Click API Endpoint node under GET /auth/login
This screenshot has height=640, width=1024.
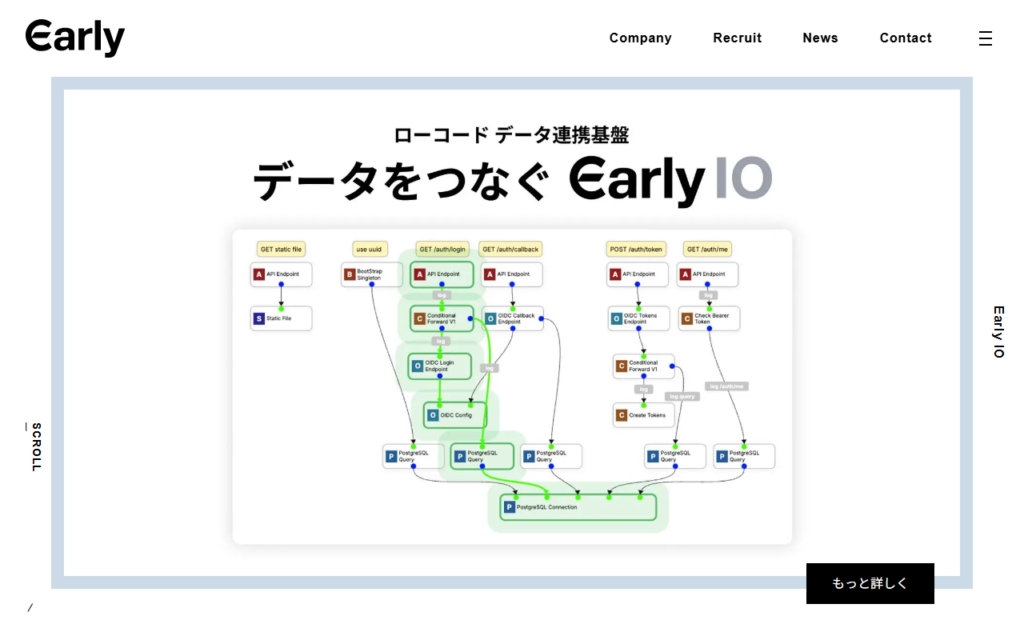point(442,274)
